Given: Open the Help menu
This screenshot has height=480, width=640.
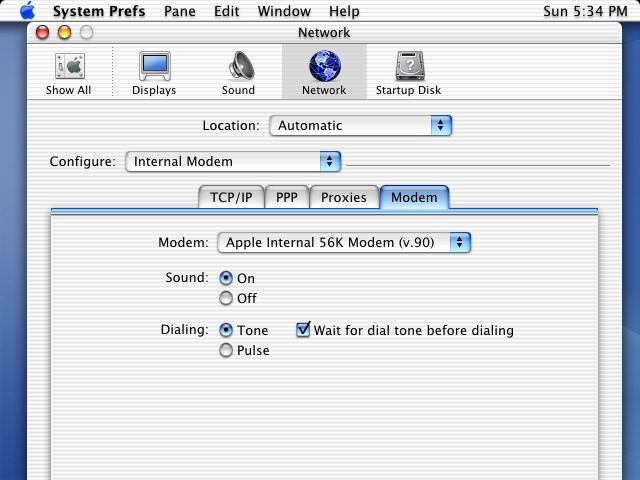Looking at the screenshot, I should point(344,11).
